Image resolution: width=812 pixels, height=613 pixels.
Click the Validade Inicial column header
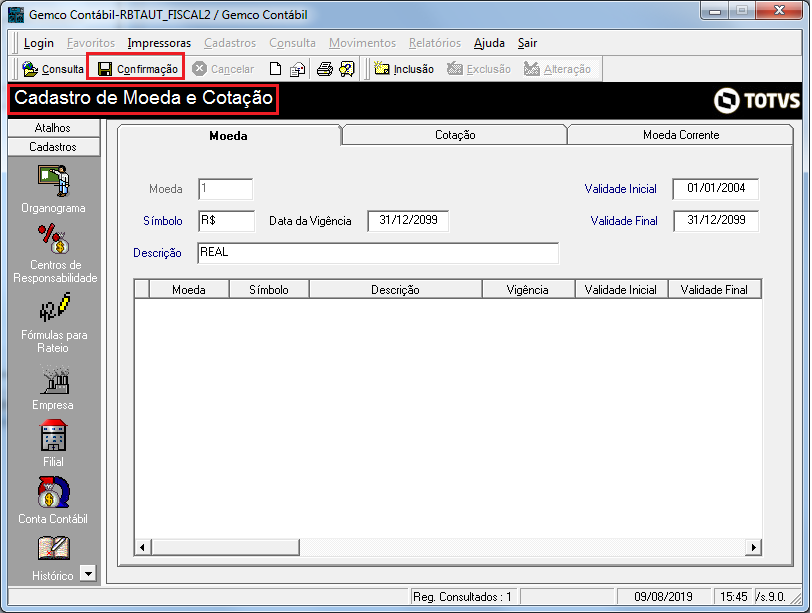point(621,289)
